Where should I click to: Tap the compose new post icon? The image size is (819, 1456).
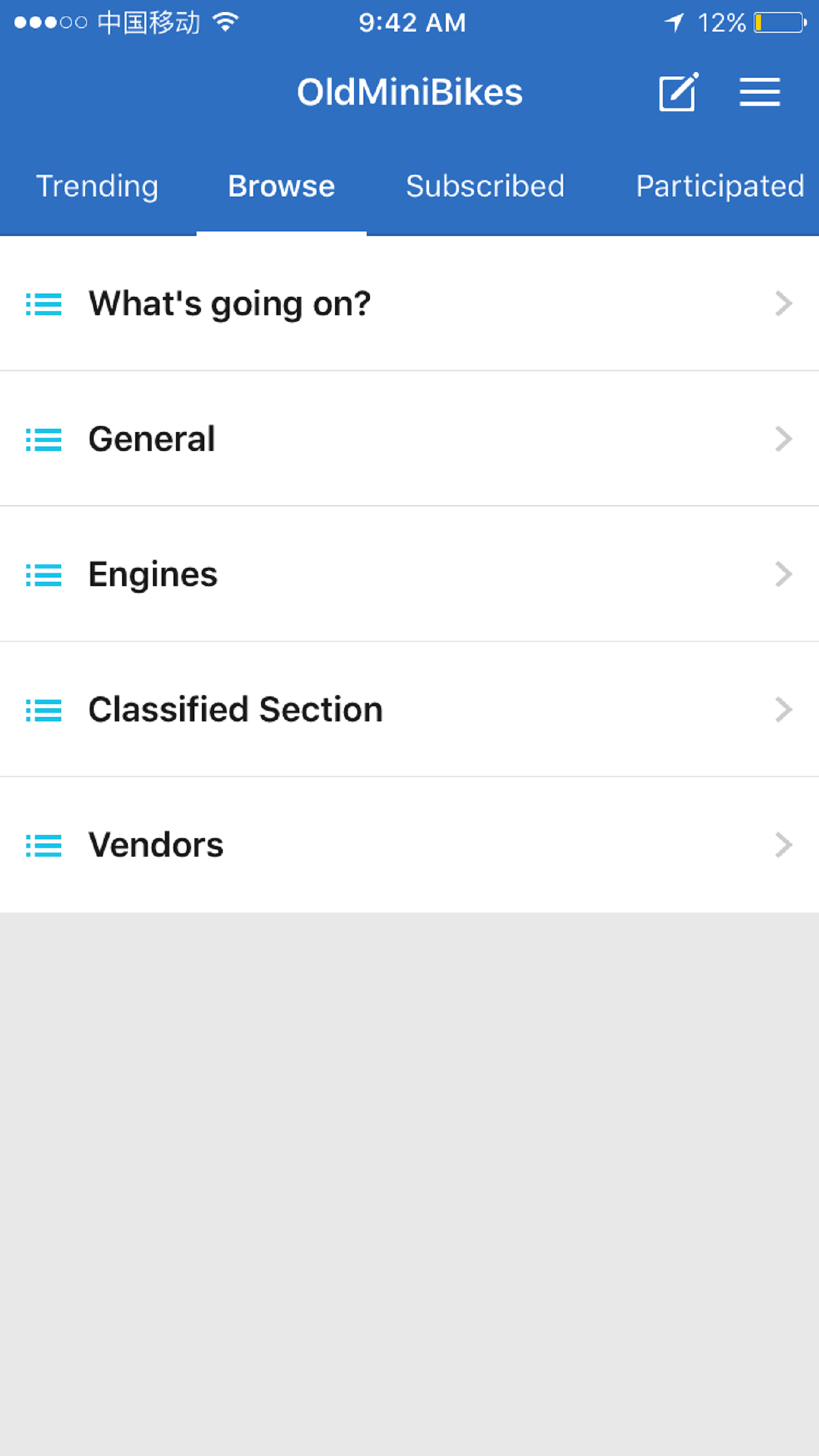point(678,92)
